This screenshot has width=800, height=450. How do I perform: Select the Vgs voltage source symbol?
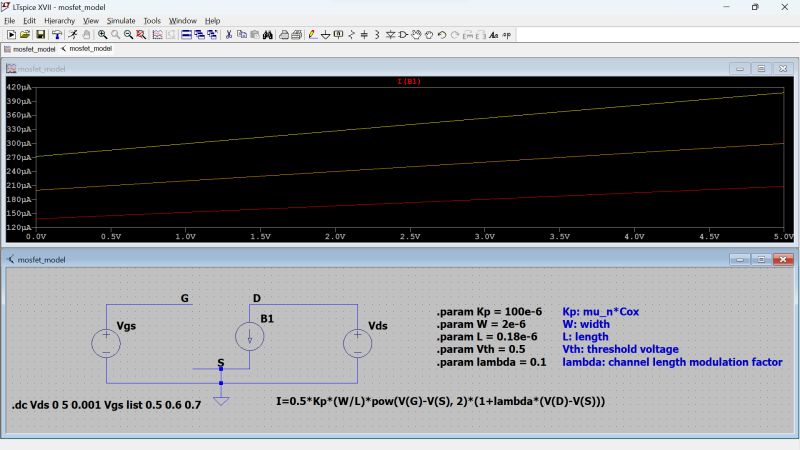coord(106,342)
